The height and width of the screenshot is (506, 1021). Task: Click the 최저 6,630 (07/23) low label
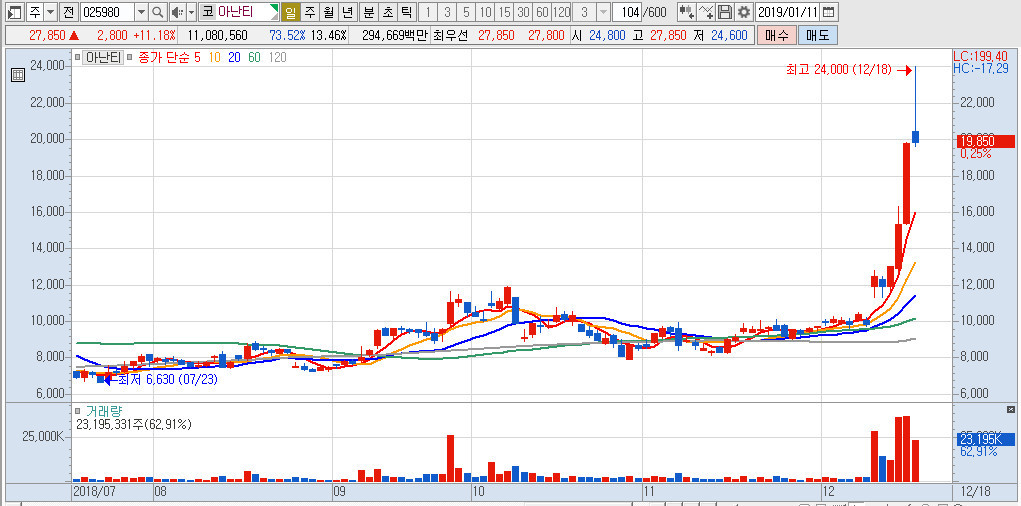[168, 379]
